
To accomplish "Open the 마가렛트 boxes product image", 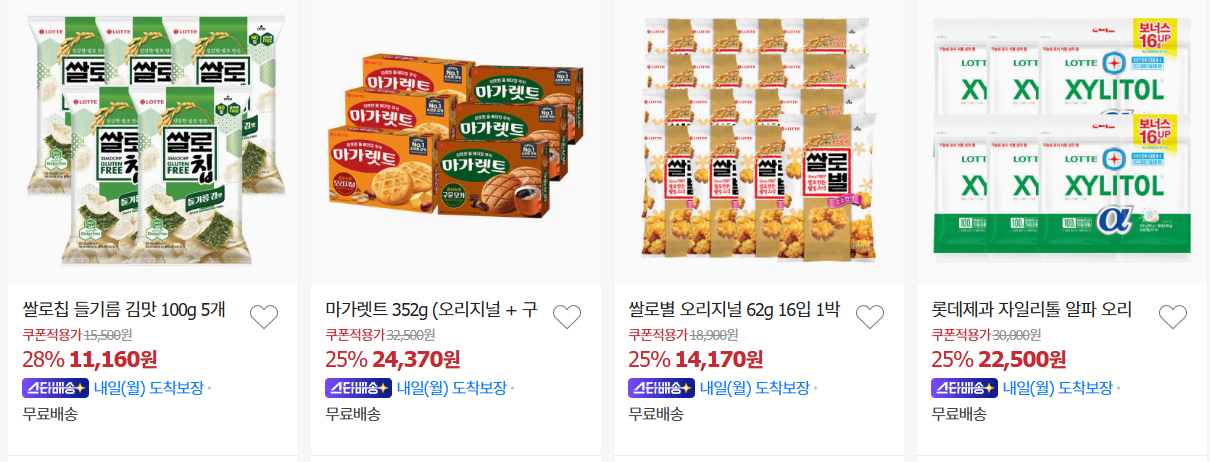I will (455, 141).
